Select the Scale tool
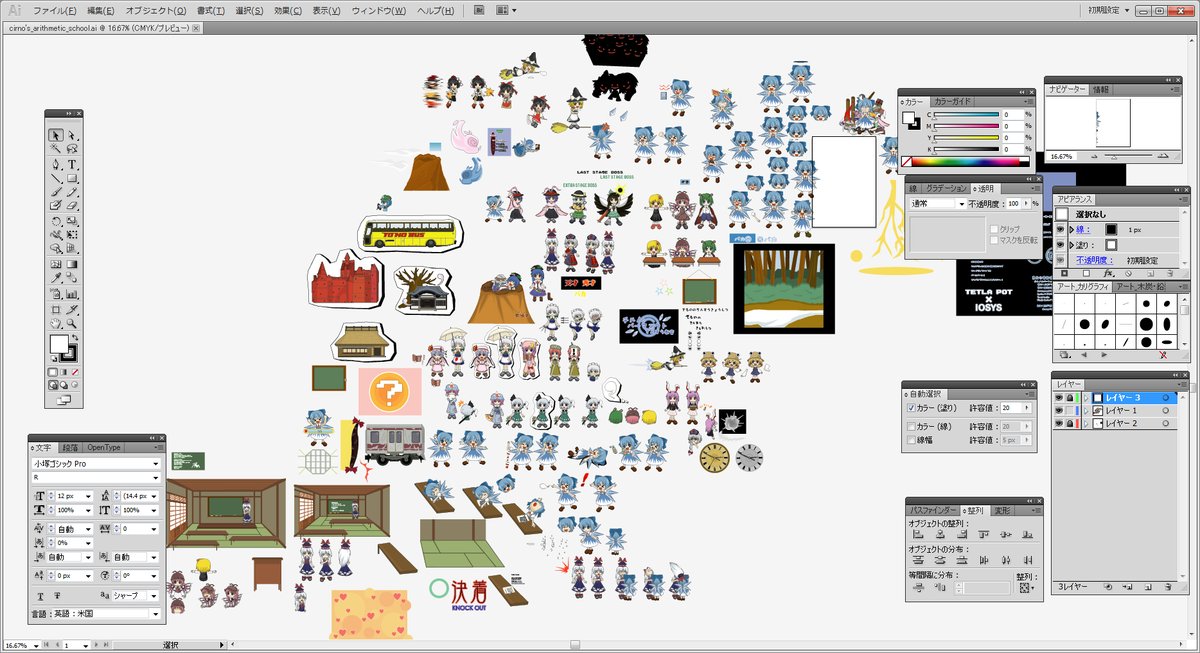The image size is (1200, 653). coord(72,221)
